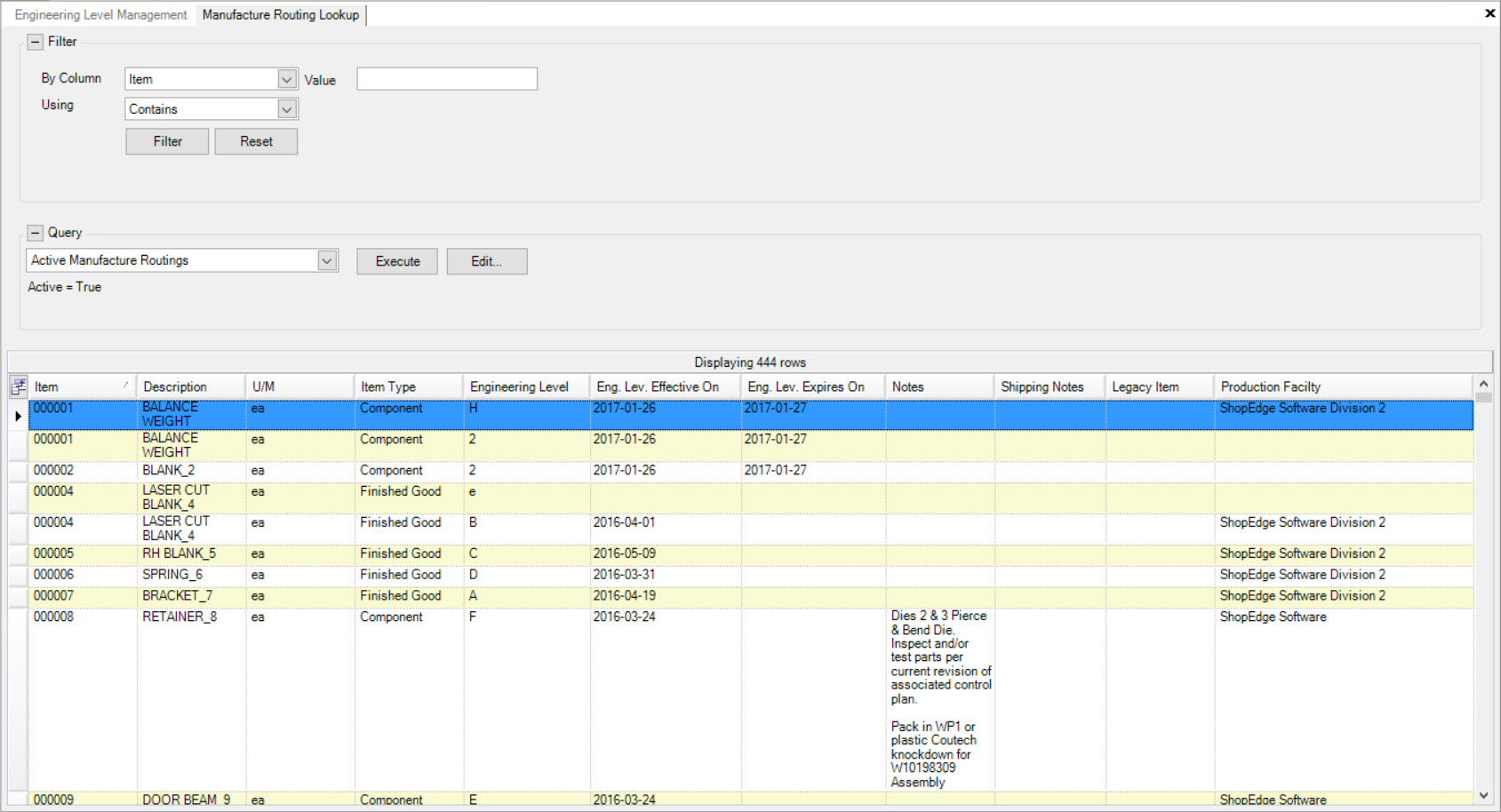Collapse the Query section
The width and height of the screenshot is (1501, 812).
click(35, 233)
